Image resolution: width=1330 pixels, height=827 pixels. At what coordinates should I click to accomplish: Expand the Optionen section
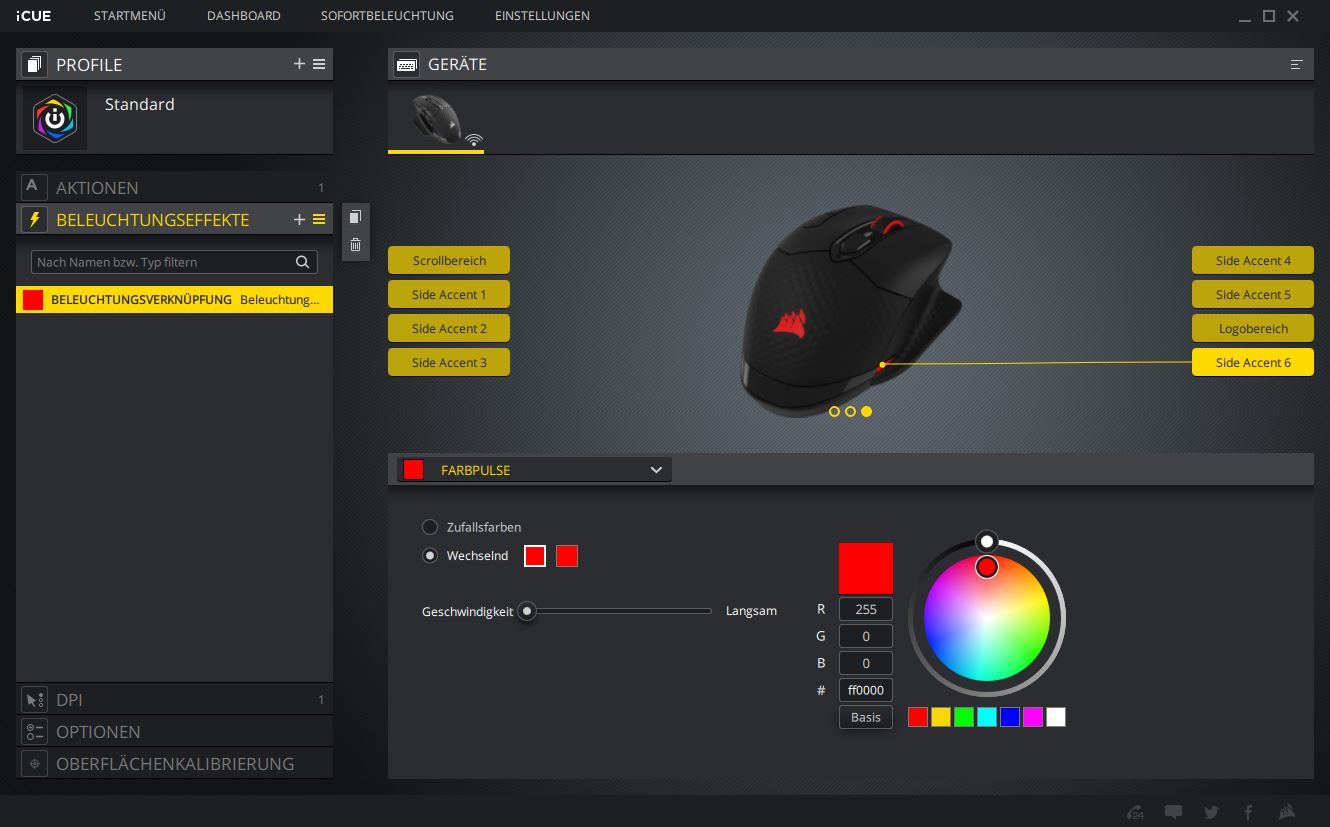point(174,732)
